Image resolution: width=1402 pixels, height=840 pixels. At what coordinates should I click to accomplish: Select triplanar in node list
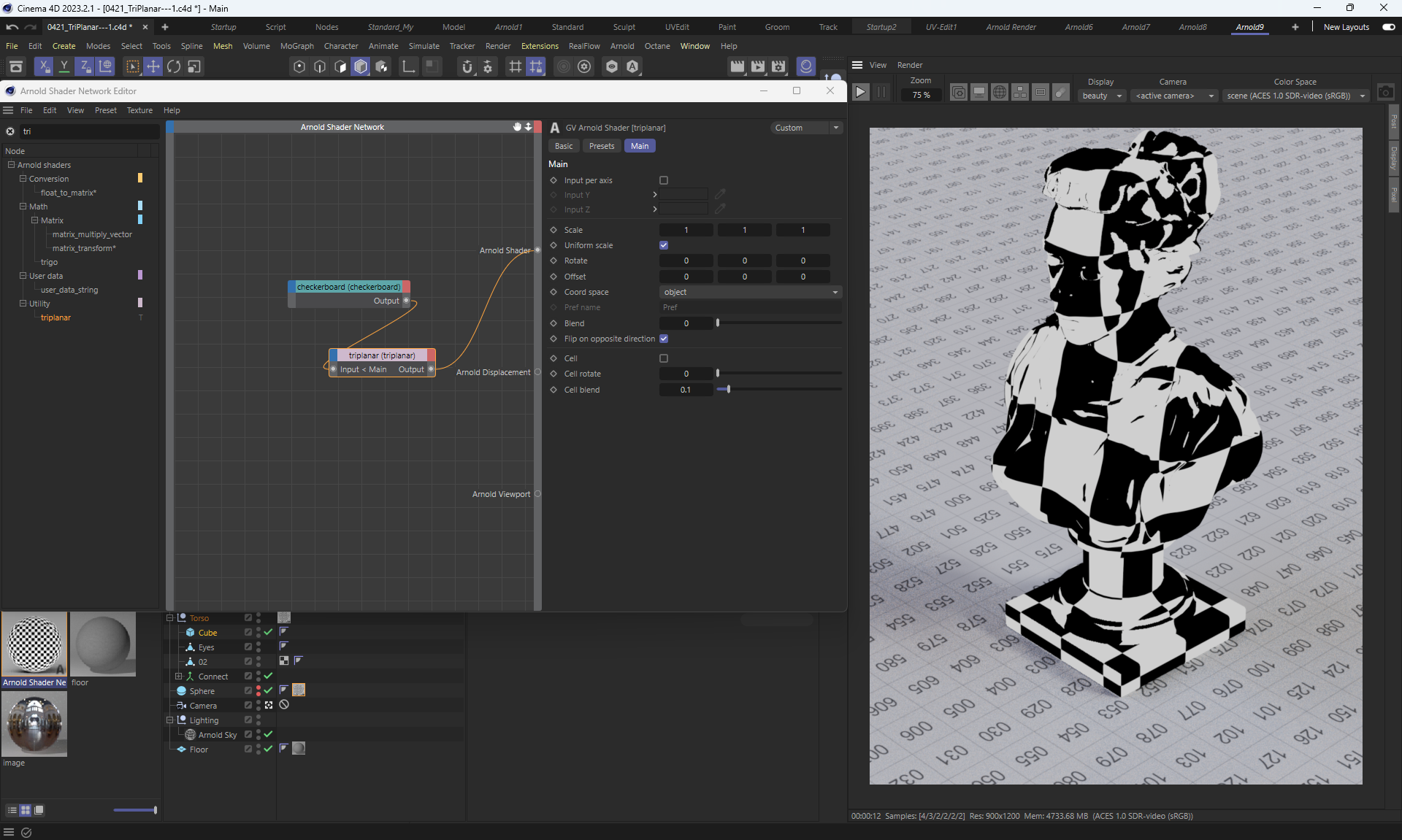point(55,317)
